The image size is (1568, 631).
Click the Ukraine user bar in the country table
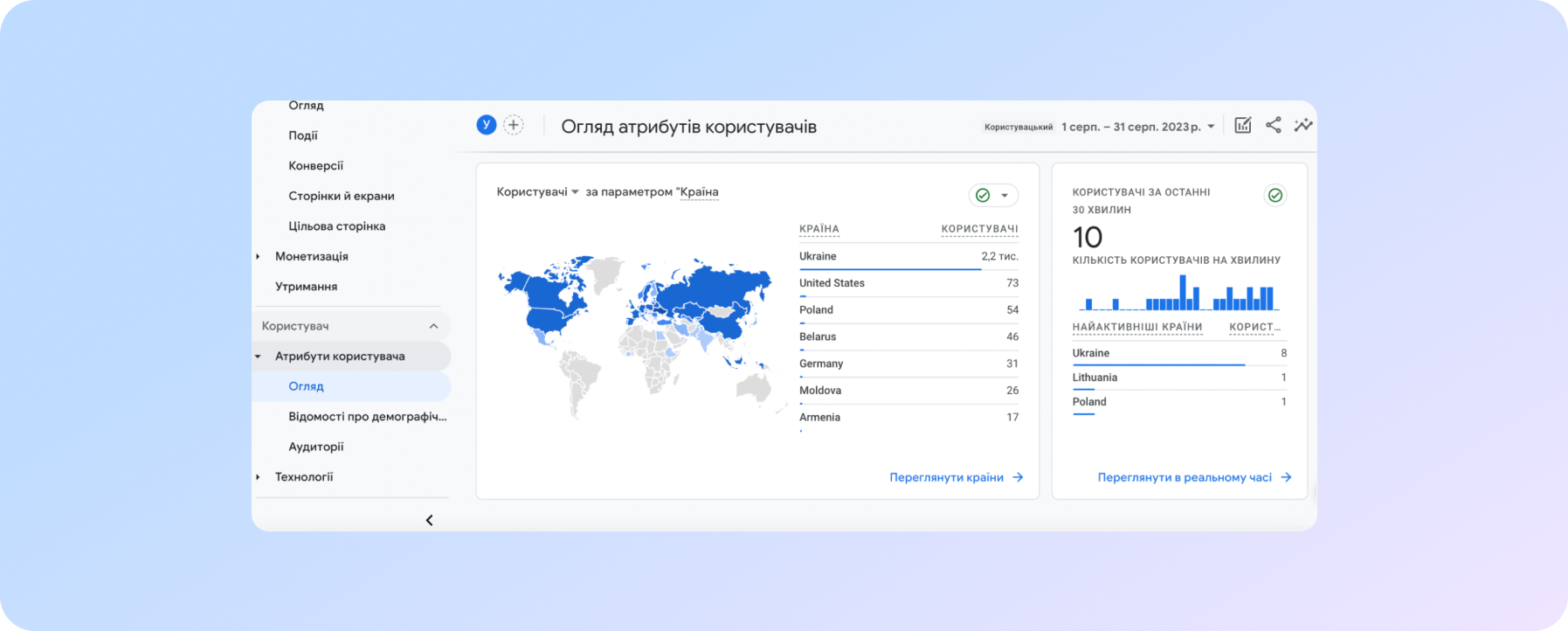[x=890, y=269]
